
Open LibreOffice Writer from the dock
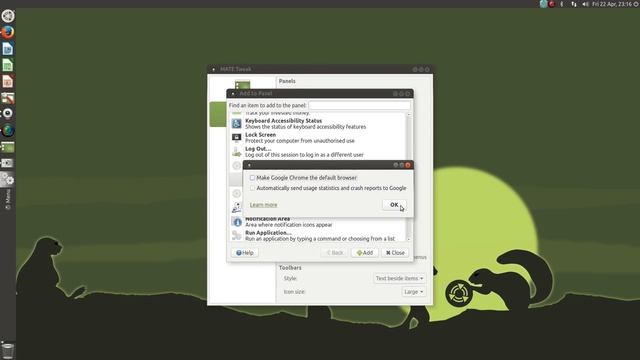tap(8, 49)
